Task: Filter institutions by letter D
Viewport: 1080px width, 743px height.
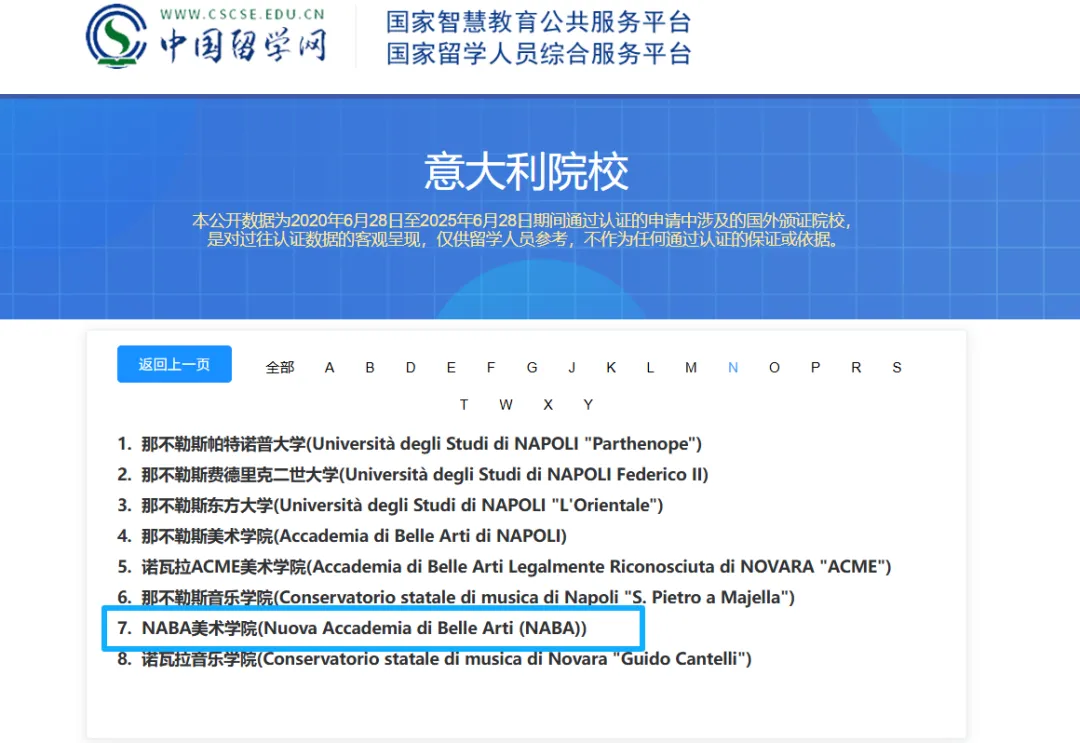Action: (x=411, y=368)
